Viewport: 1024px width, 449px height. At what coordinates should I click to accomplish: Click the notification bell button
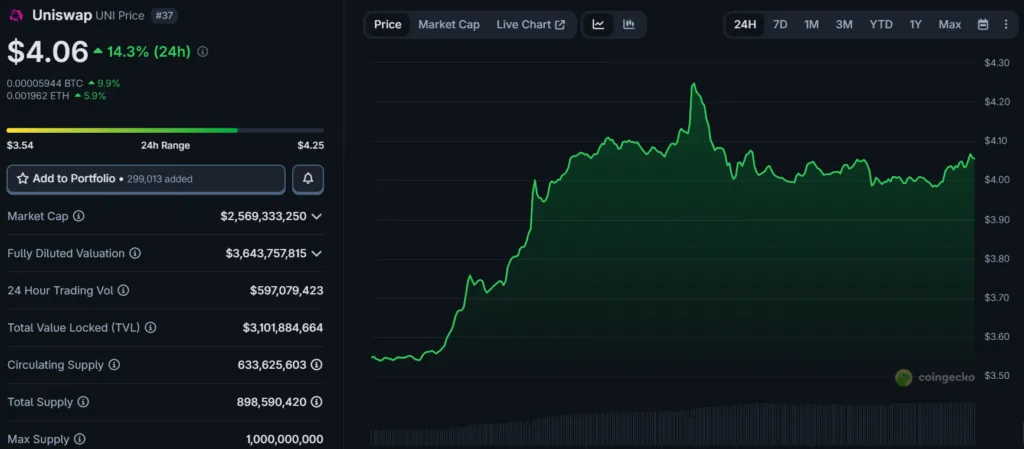click(x=308, y=179)
